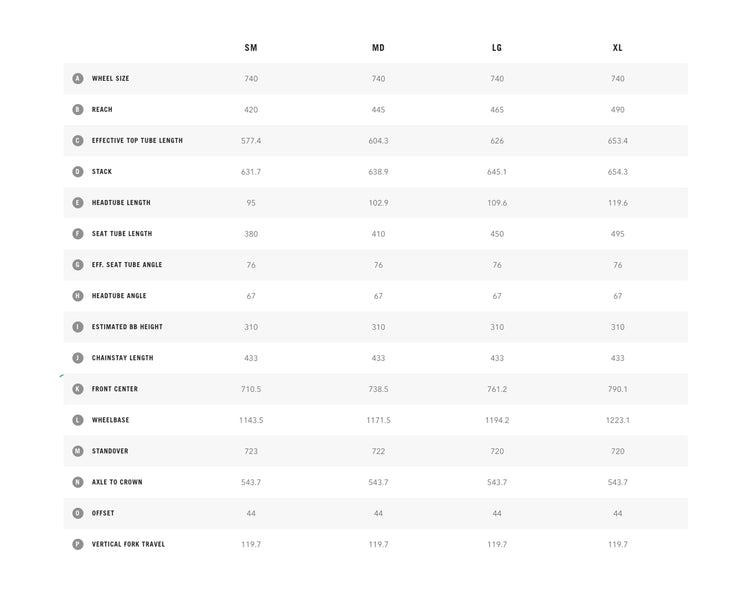Click the 1223.1 wheelbase value for XL
Screen dimensions: 740x592
click(618, 420)
